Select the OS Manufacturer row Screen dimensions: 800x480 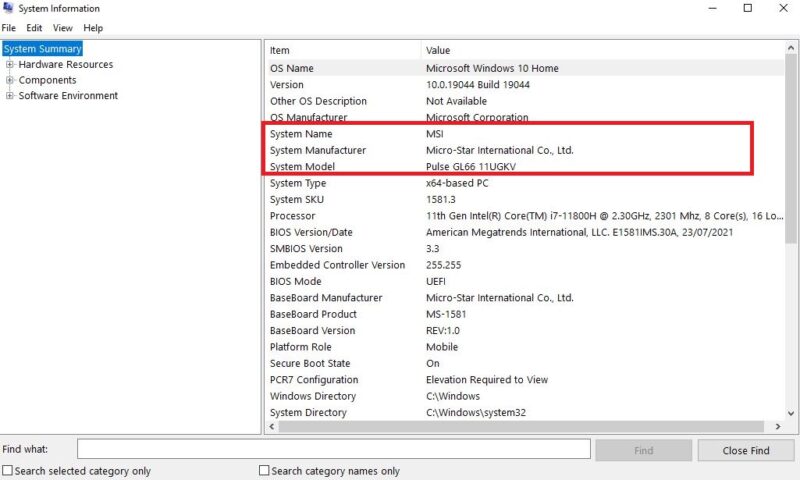[x=526, y=117]
